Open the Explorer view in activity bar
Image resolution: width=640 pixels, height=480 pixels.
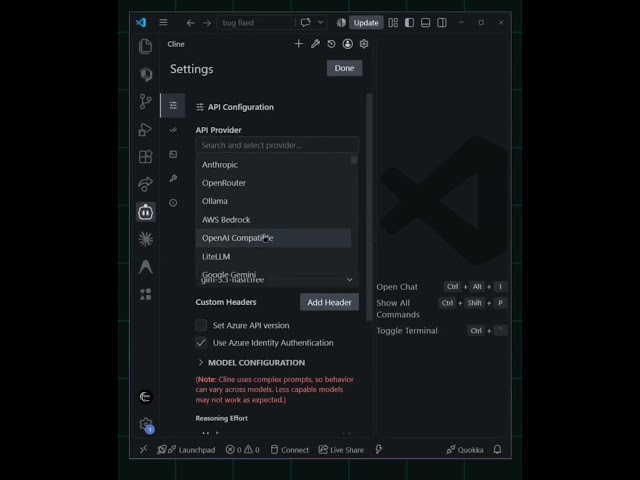tap(145, 46)
